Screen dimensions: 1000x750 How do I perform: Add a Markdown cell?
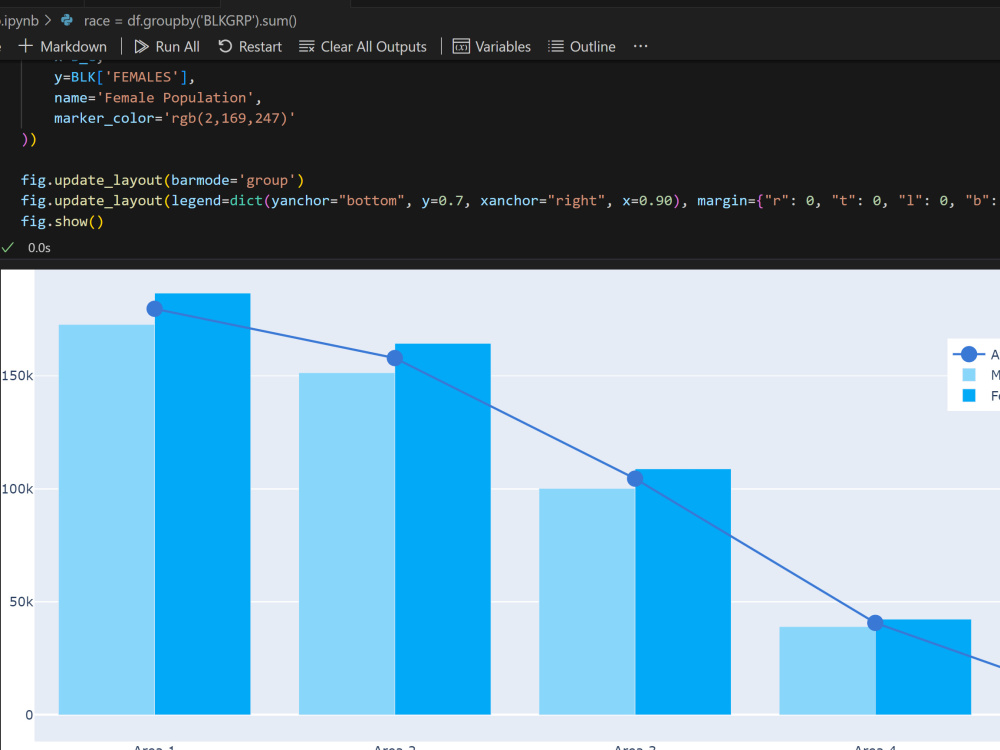click(x=62, y=47)
